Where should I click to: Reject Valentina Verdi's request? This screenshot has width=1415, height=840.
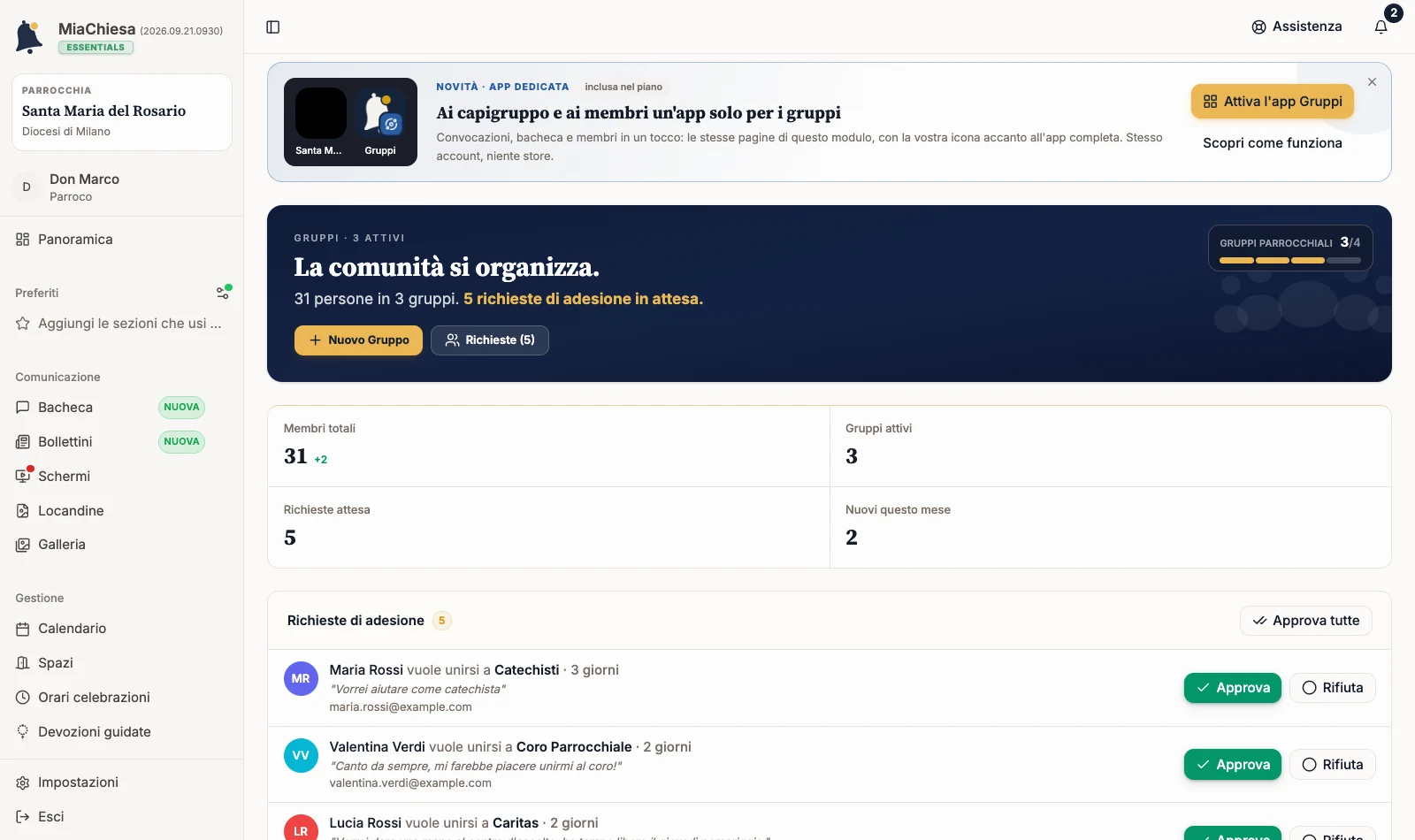tap(1333, 765)
